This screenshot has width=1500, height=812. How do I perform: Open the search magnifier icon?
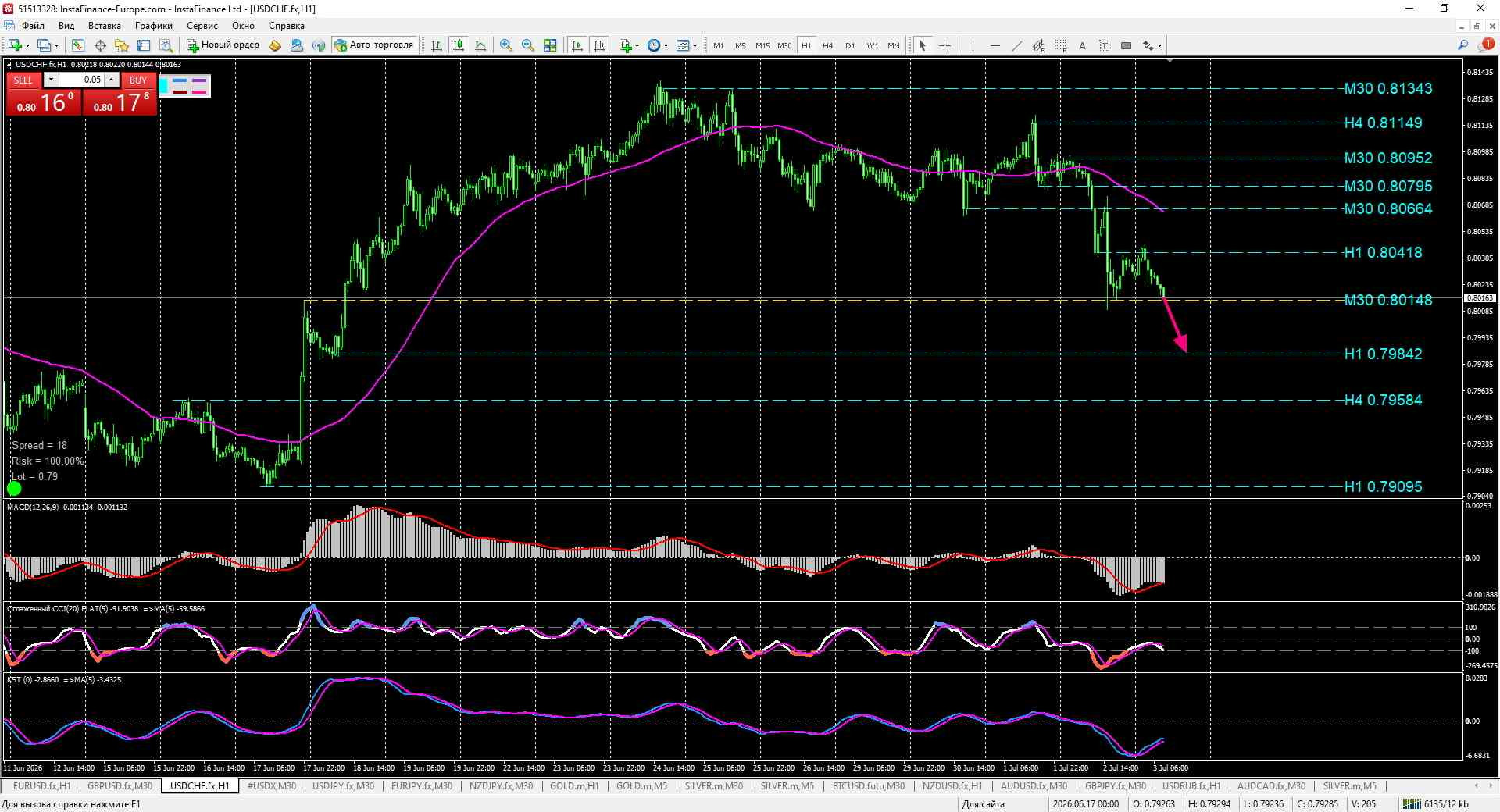tap(1462, 45)
